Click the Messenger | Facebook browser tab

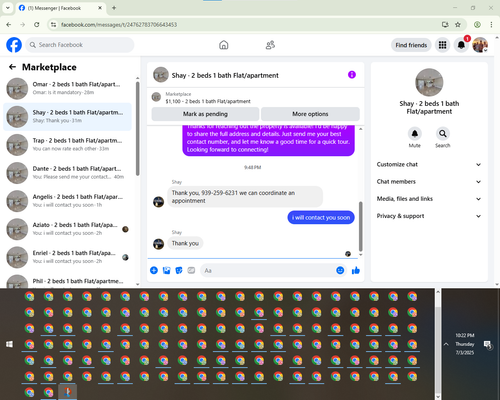click(x=60, y=8)
